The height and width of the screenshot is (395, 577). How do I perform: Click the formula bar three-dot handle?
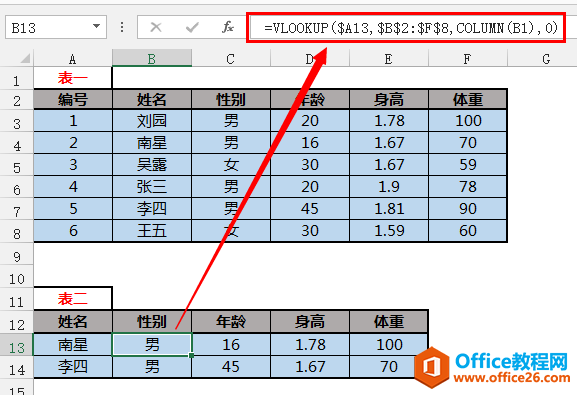(x=122, y=27)
